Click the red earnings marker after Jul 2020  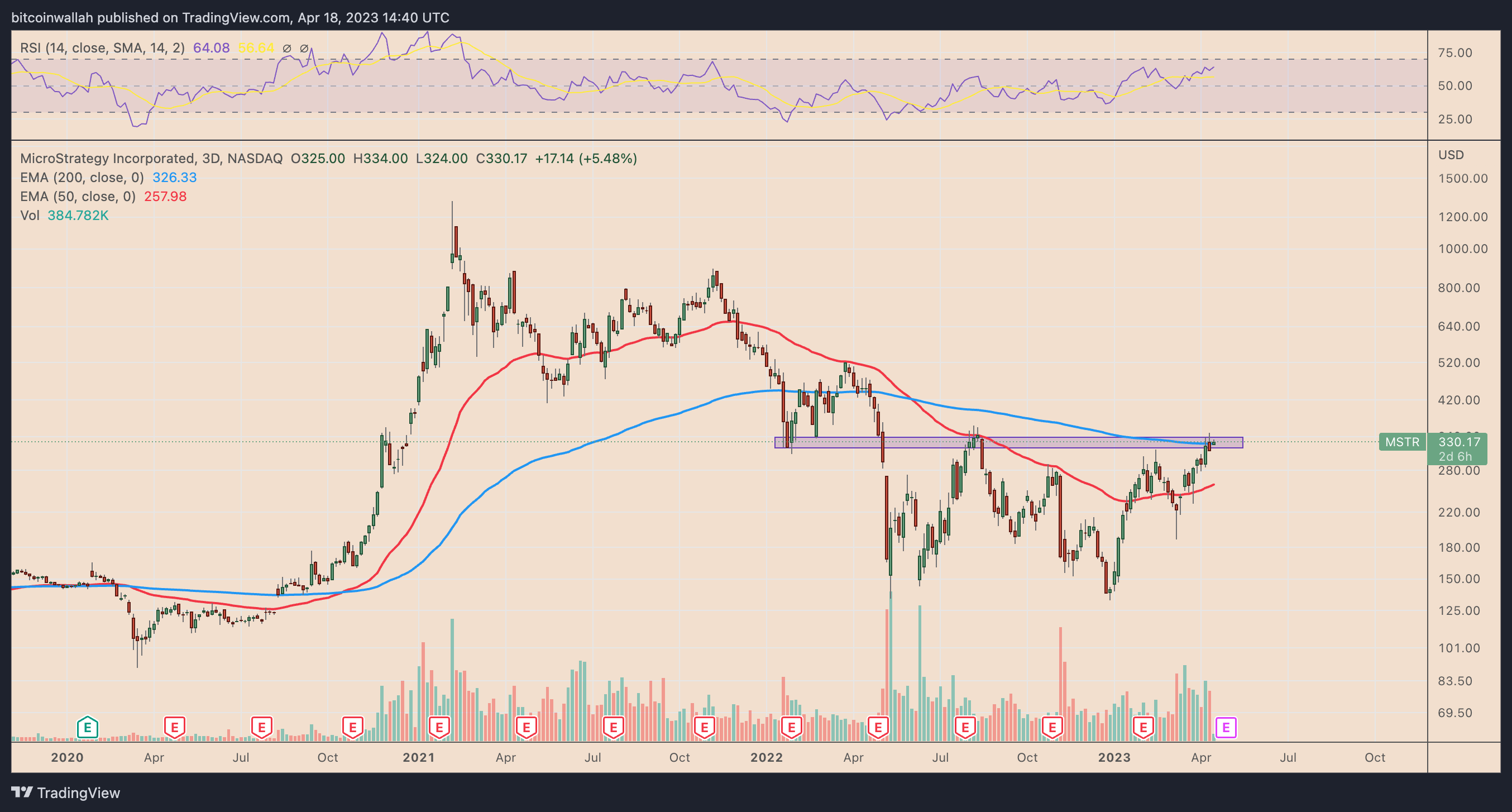(261, 728)
